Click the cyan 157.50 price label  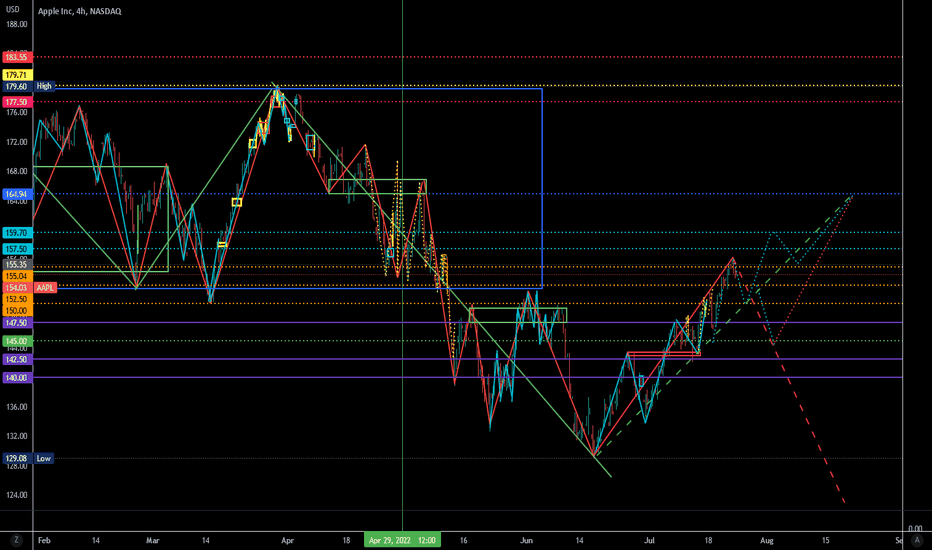(x=17, y=249)
